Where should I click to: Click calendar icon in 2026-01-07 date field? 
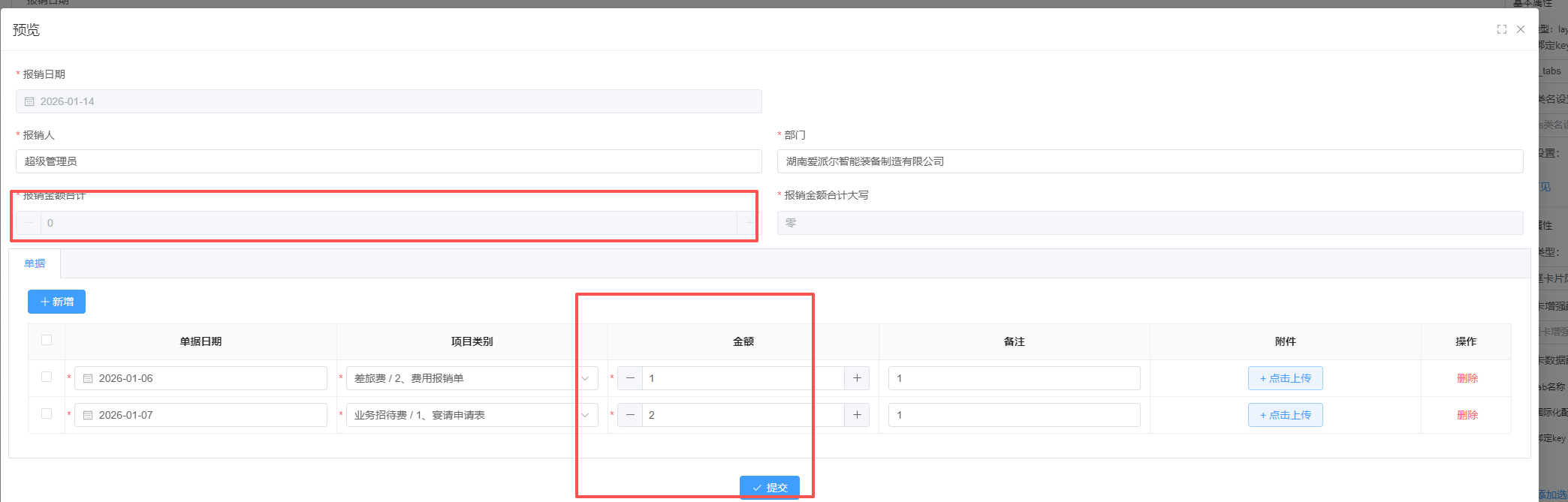pos(88,416)
